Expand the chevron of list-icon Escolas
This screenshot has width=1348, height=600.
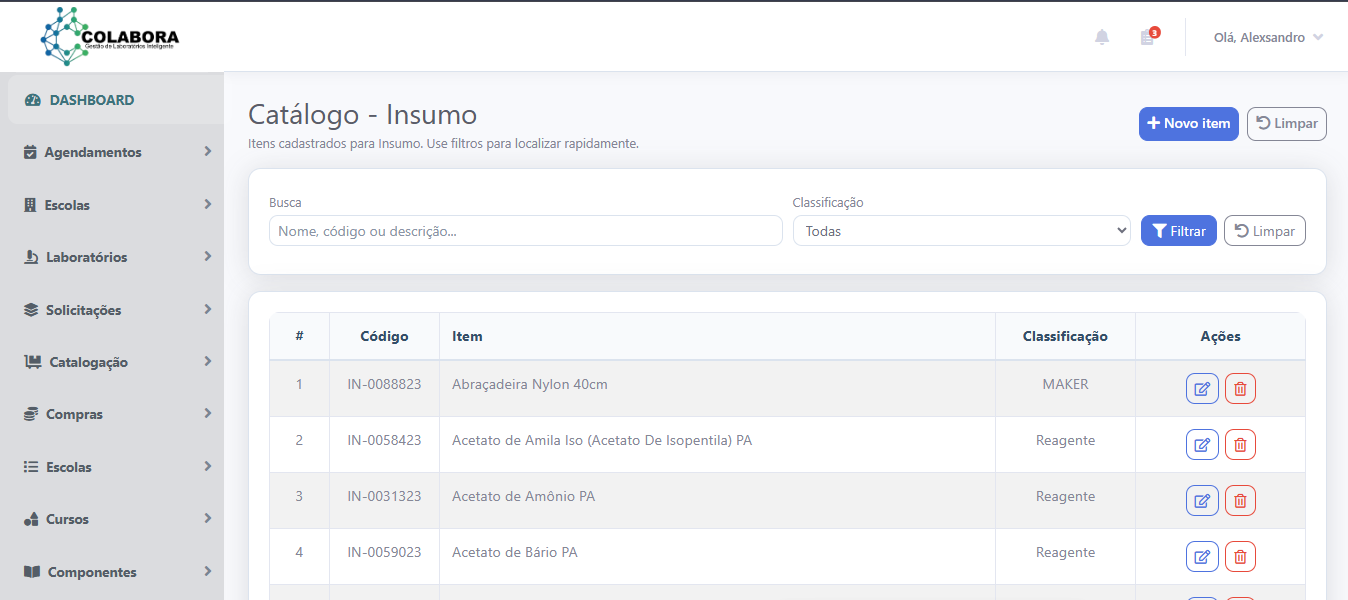coord(207,466)
